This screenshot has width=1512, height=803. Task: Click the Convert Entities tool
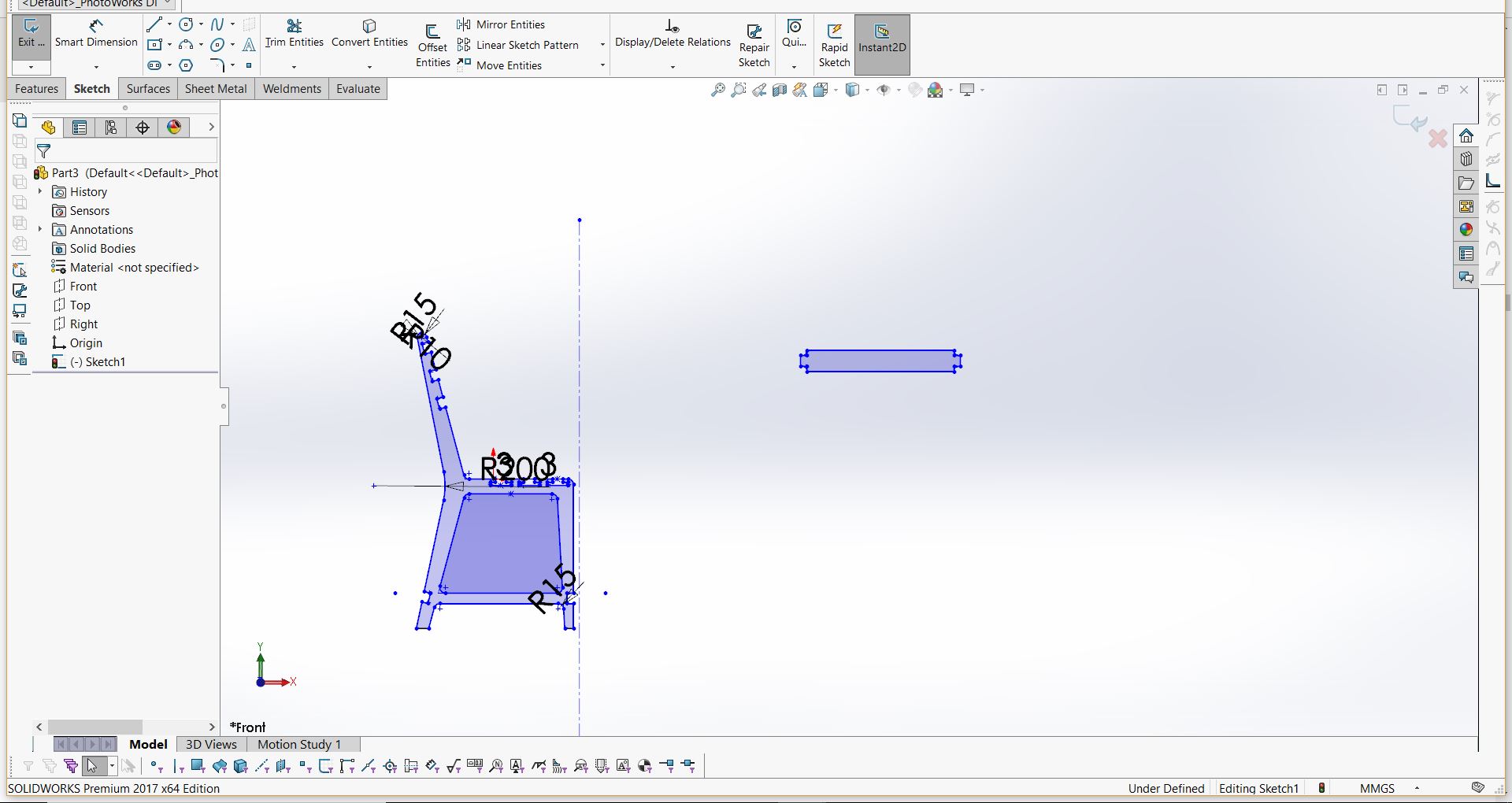[369, 33]
